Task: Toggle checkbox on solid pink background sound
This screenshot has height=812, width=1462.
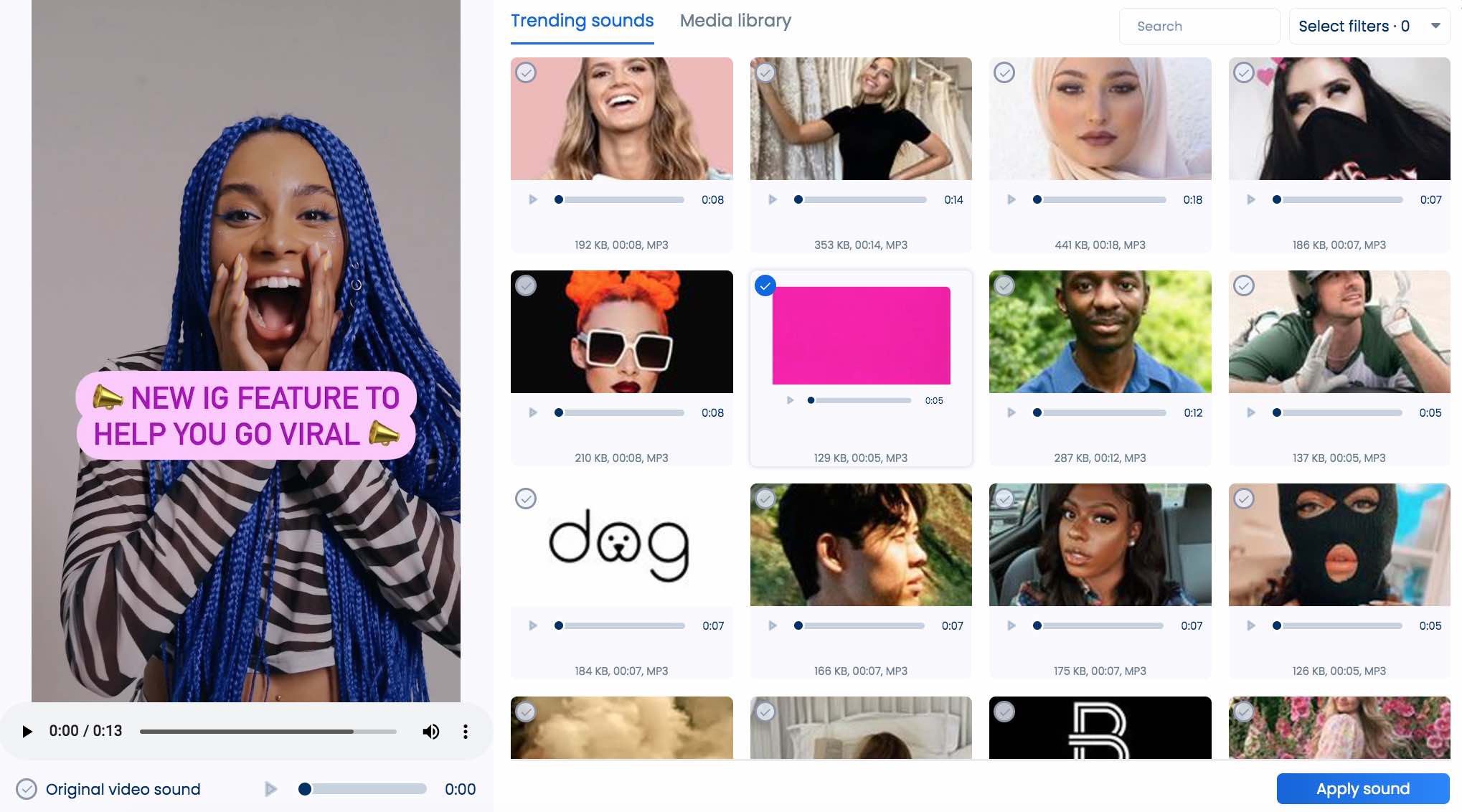Action: pyautogui.click(x=764, y=284)
